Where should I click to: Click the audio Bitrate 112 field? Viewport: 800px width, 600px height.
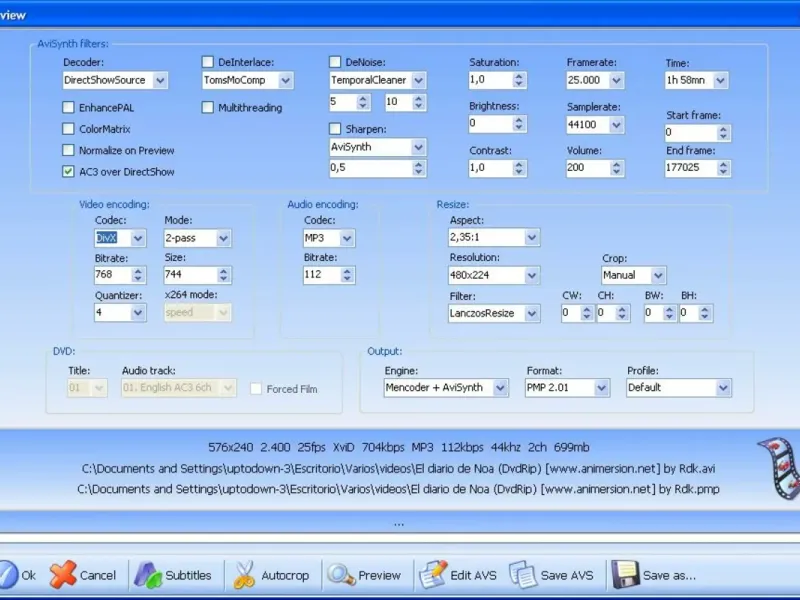click(x=321, y=274)
